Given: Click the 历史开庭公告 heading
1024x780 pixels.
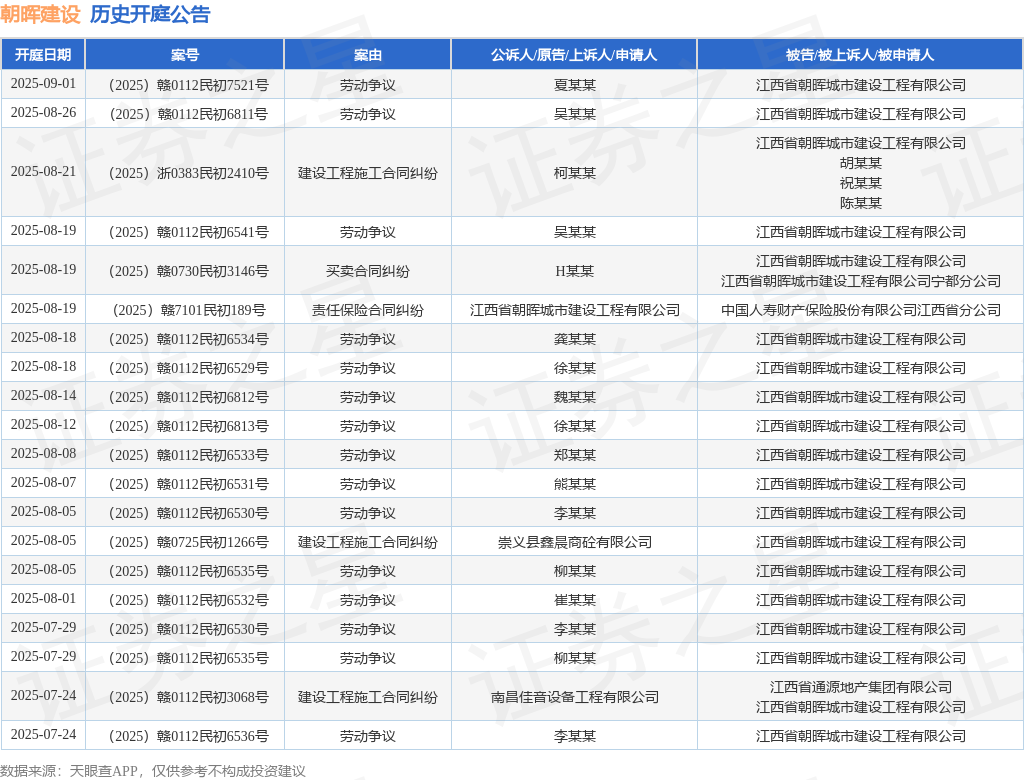Looking at the screenshot, I should point(150,14).
